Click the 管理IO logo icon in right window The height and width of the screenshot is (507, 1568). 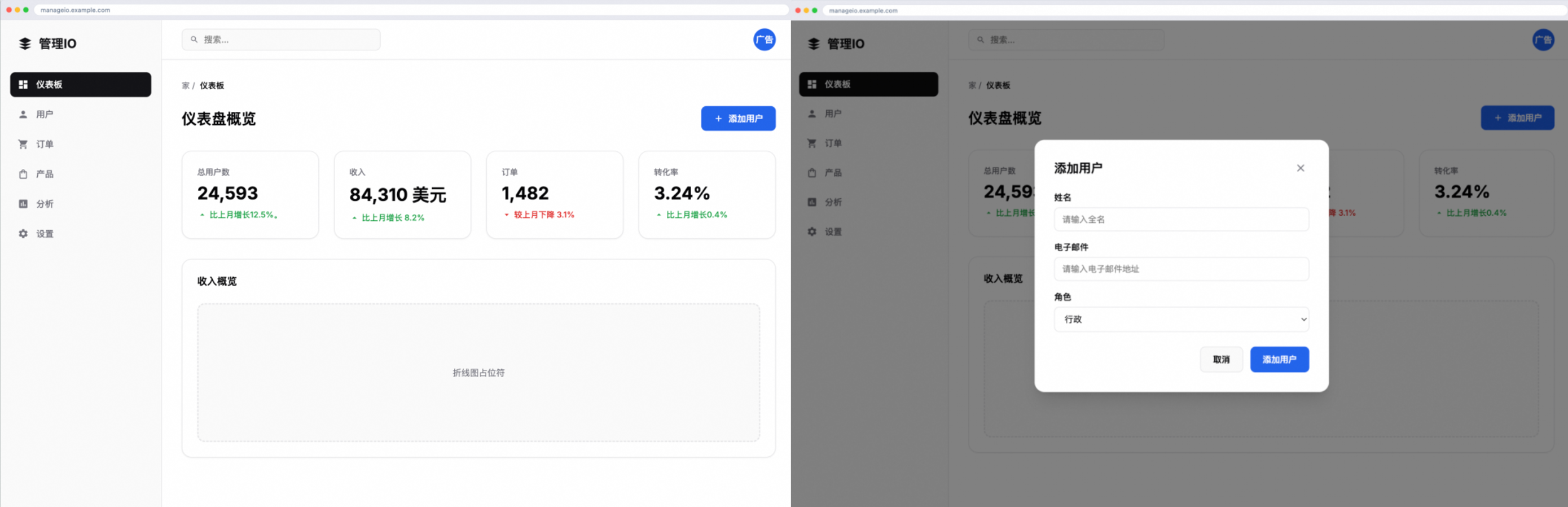pos(814,43)
